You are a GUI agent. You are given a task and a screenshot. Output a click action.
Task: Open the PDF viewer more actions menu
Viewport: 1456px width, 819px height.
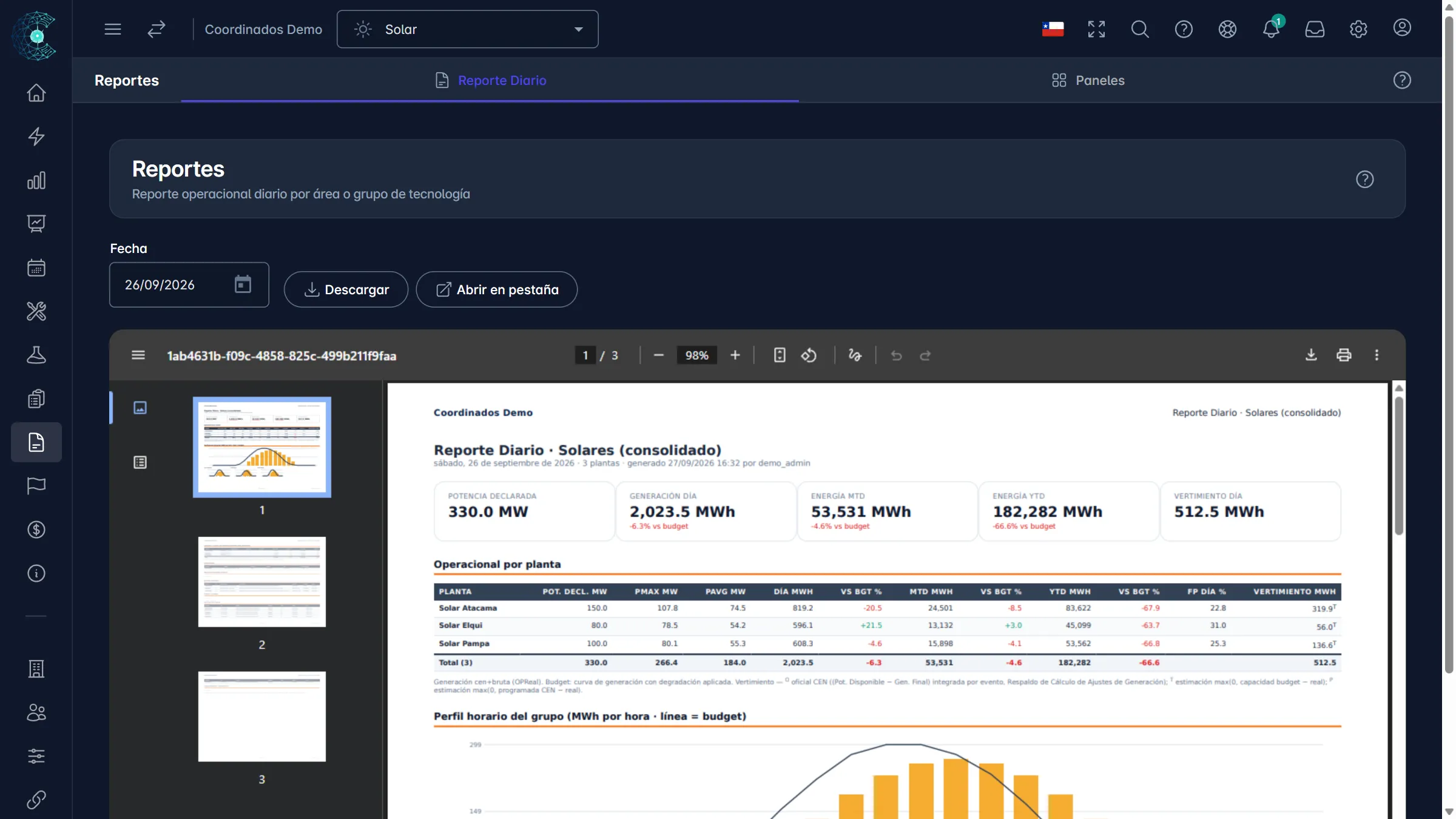(x=1377, y=356)
